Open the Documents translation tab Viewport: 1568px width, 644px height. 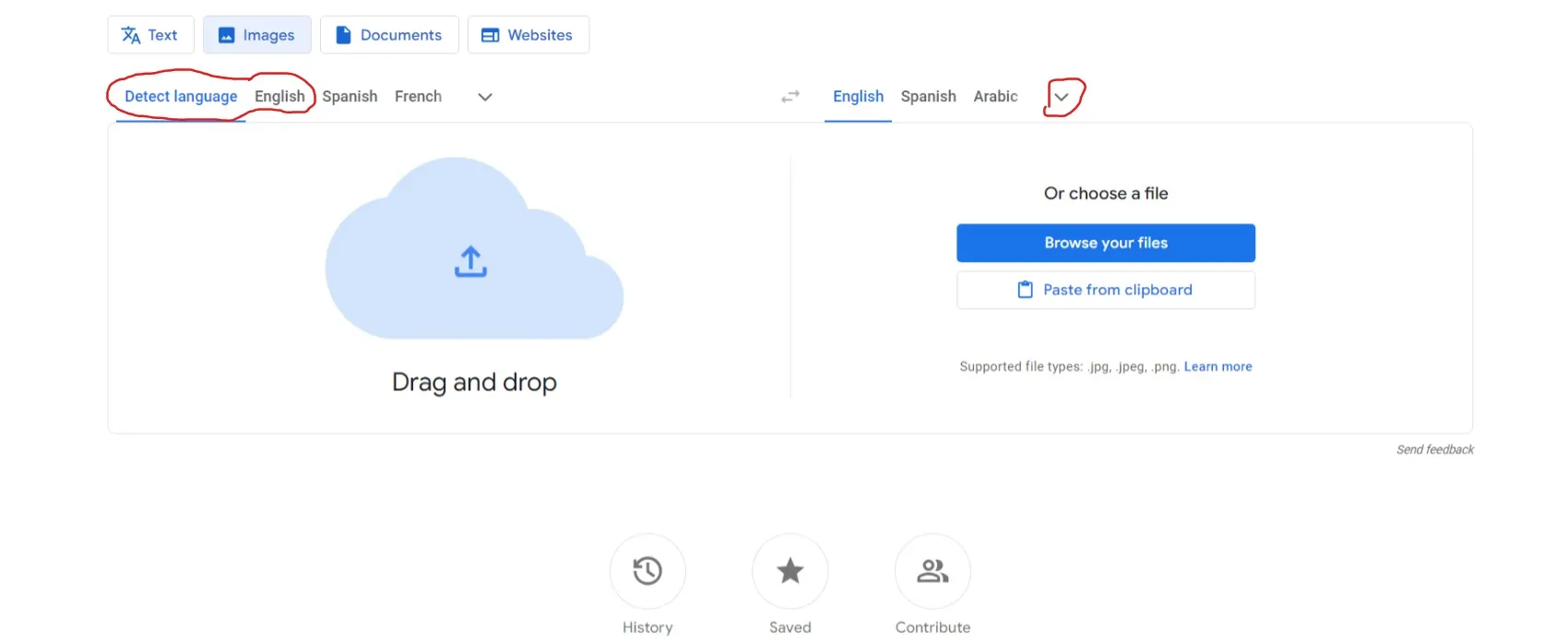pyautogui.click(x=389, y=35)
